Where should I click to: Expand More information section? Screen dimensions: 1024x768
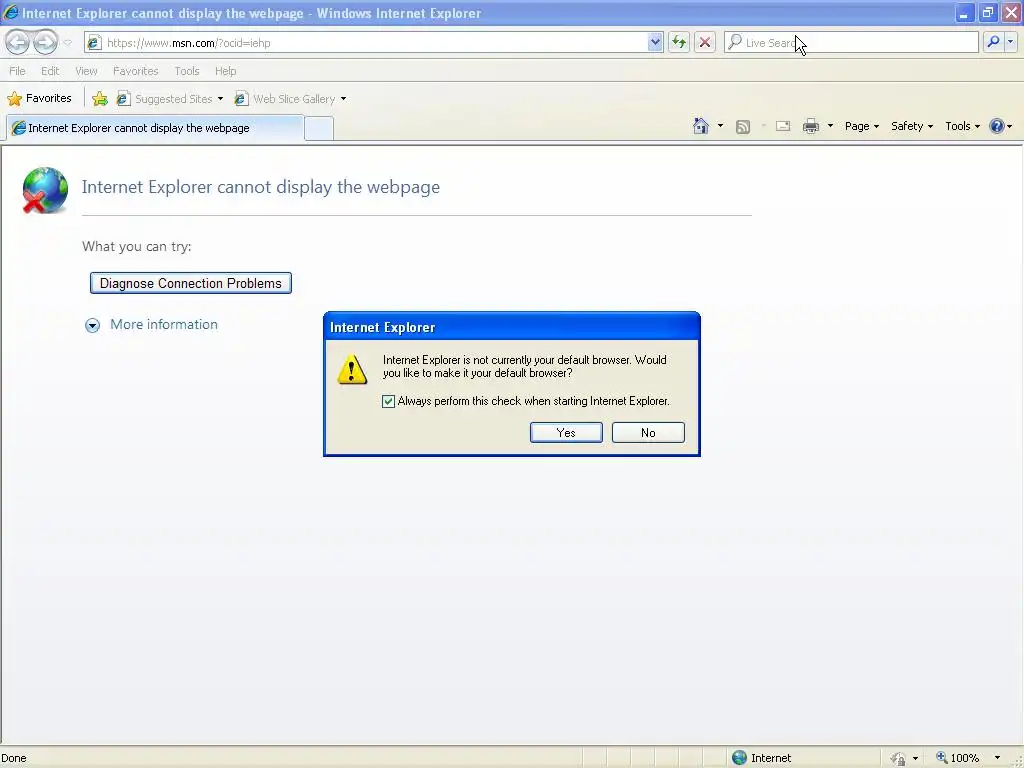(93, 325)
